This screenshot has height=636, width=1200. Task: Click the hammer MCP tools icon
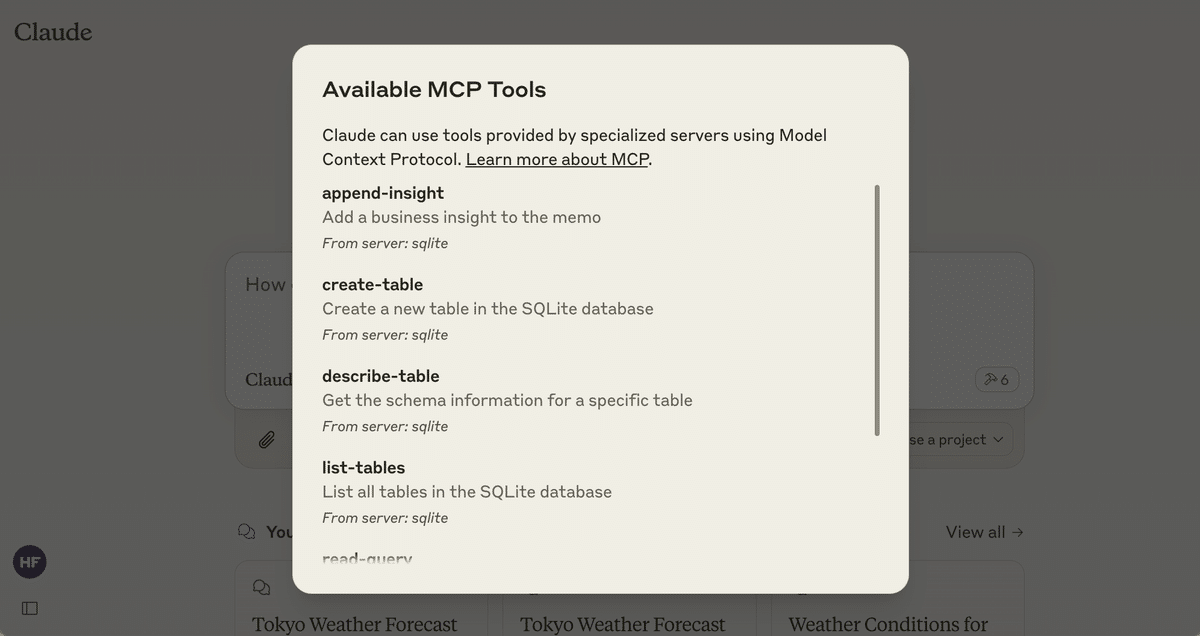(x=997, y=379)
